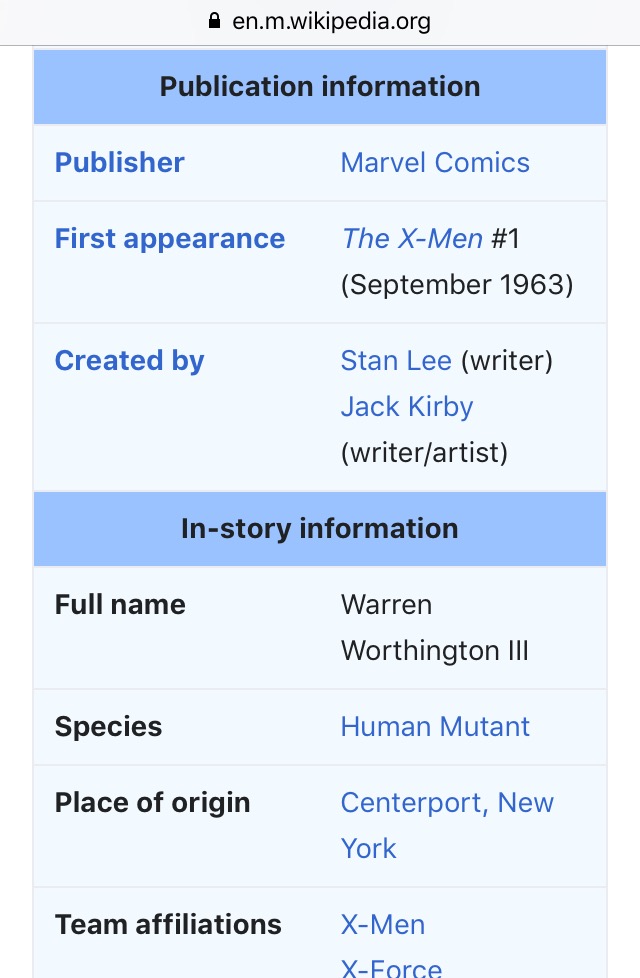The width and height of the screenshot is (640, 978).
Task: Tap the Full name row label
Action: tap(120, 605)
